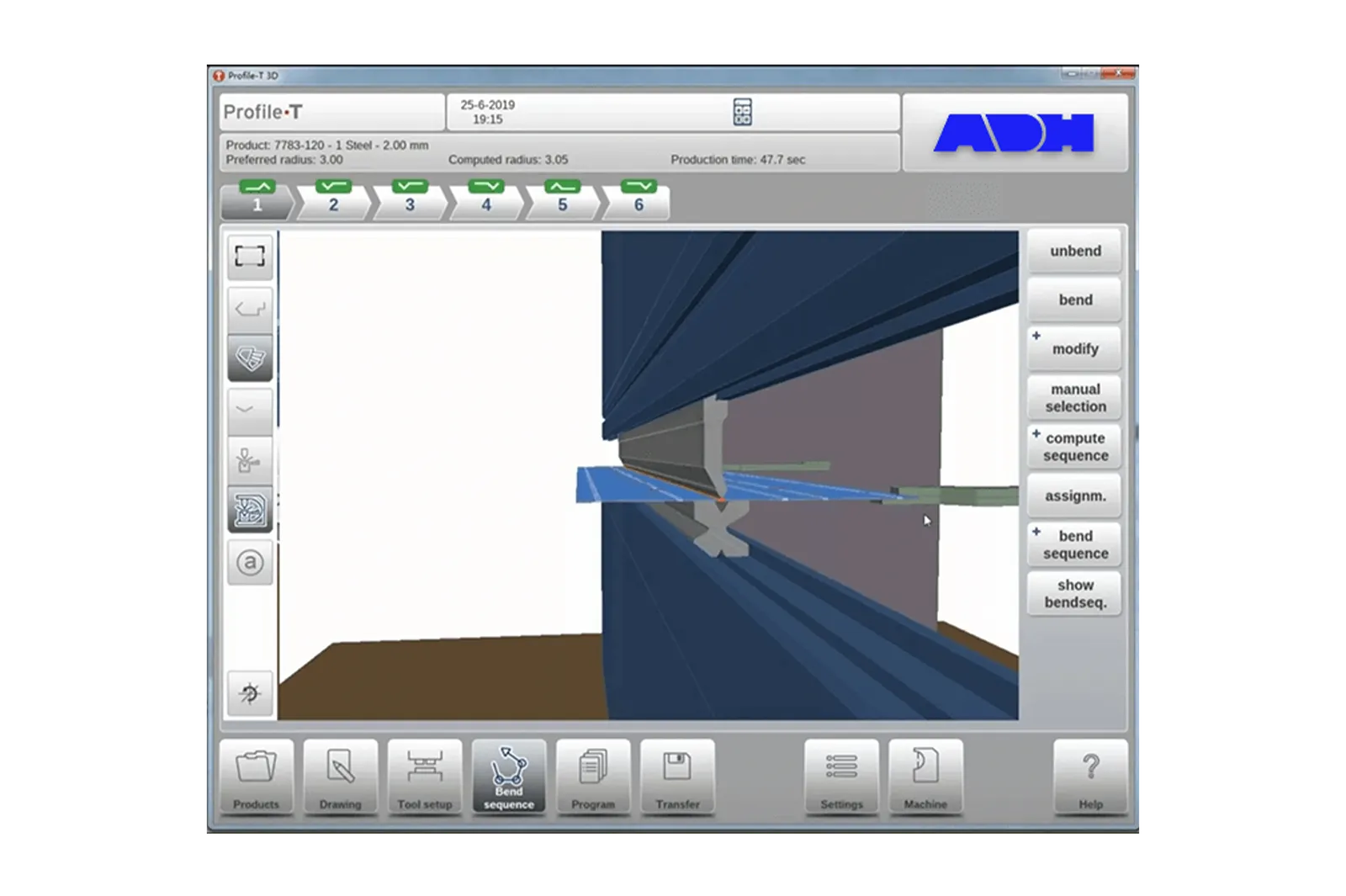Click the Profile-T title in the header
Image resolution: width=1346 pixels, height=896 pixels.
coord(262,112)
